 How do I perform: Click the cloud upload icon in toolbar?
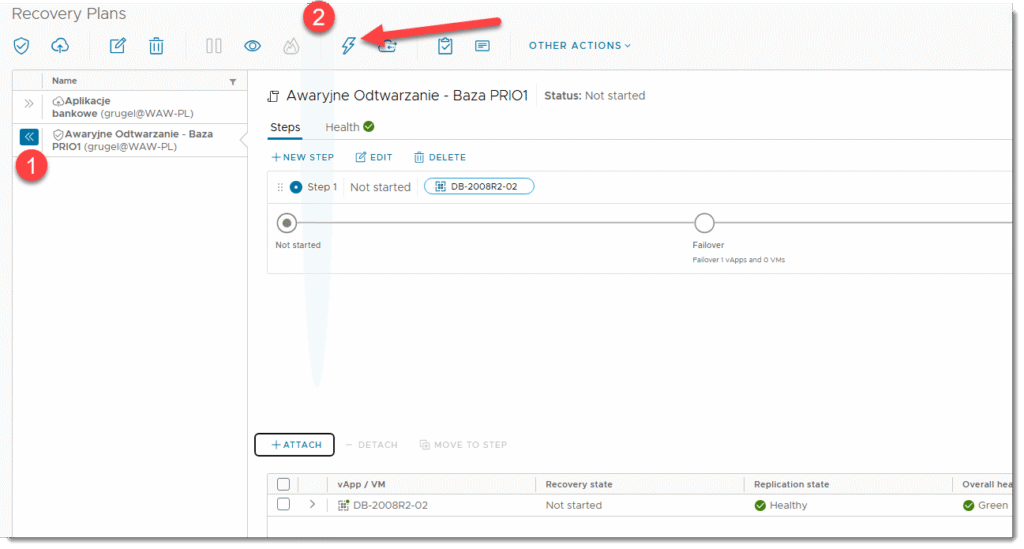60,46
